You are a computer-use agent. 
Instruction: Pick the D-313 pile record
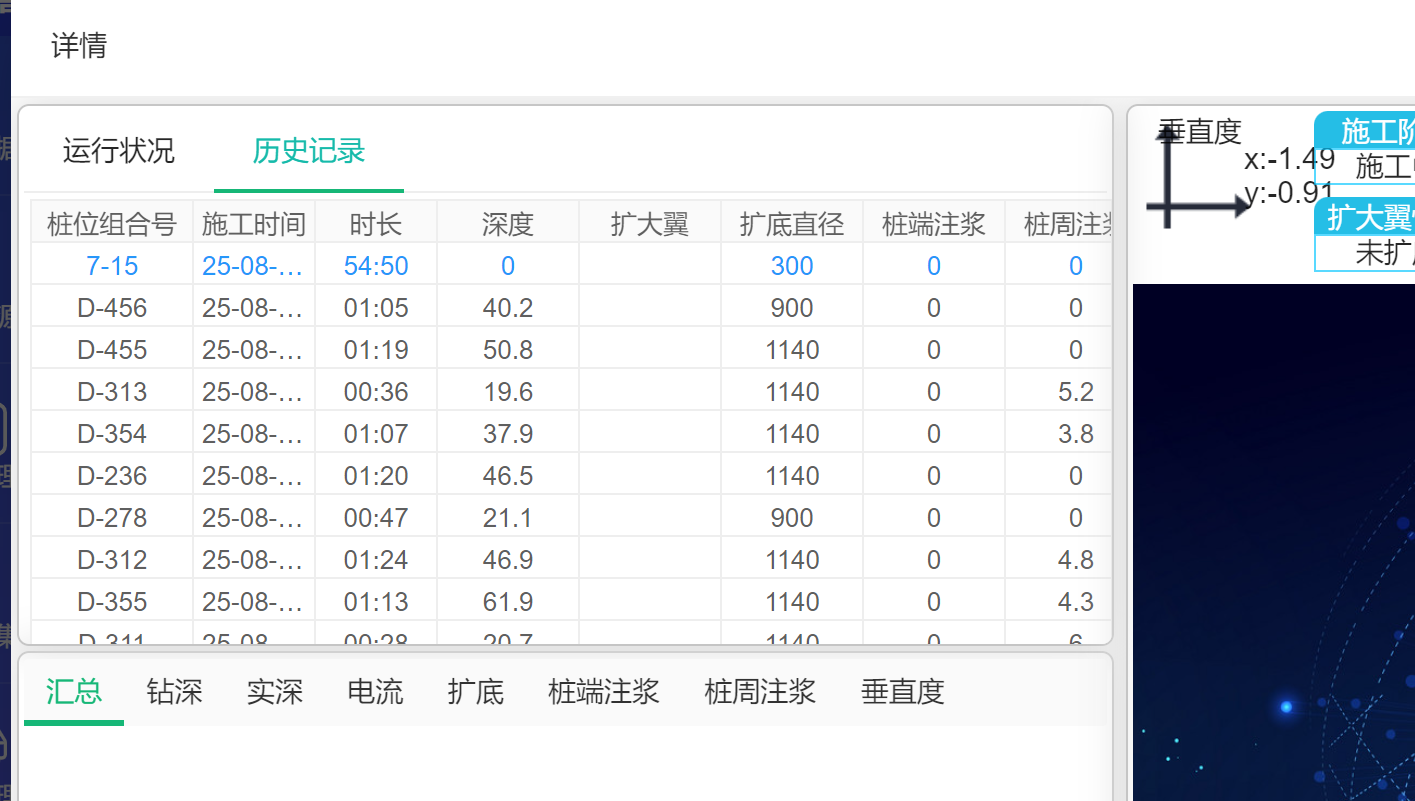[112, 392]
